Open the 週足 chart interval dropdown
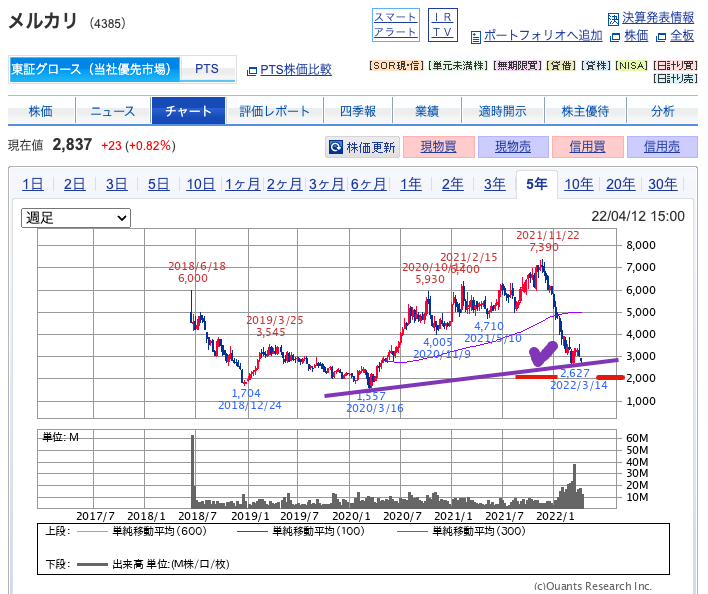Image resolution: width=708 pixels, height=594 pixels. pyautogui.click(x=76, y=218)
